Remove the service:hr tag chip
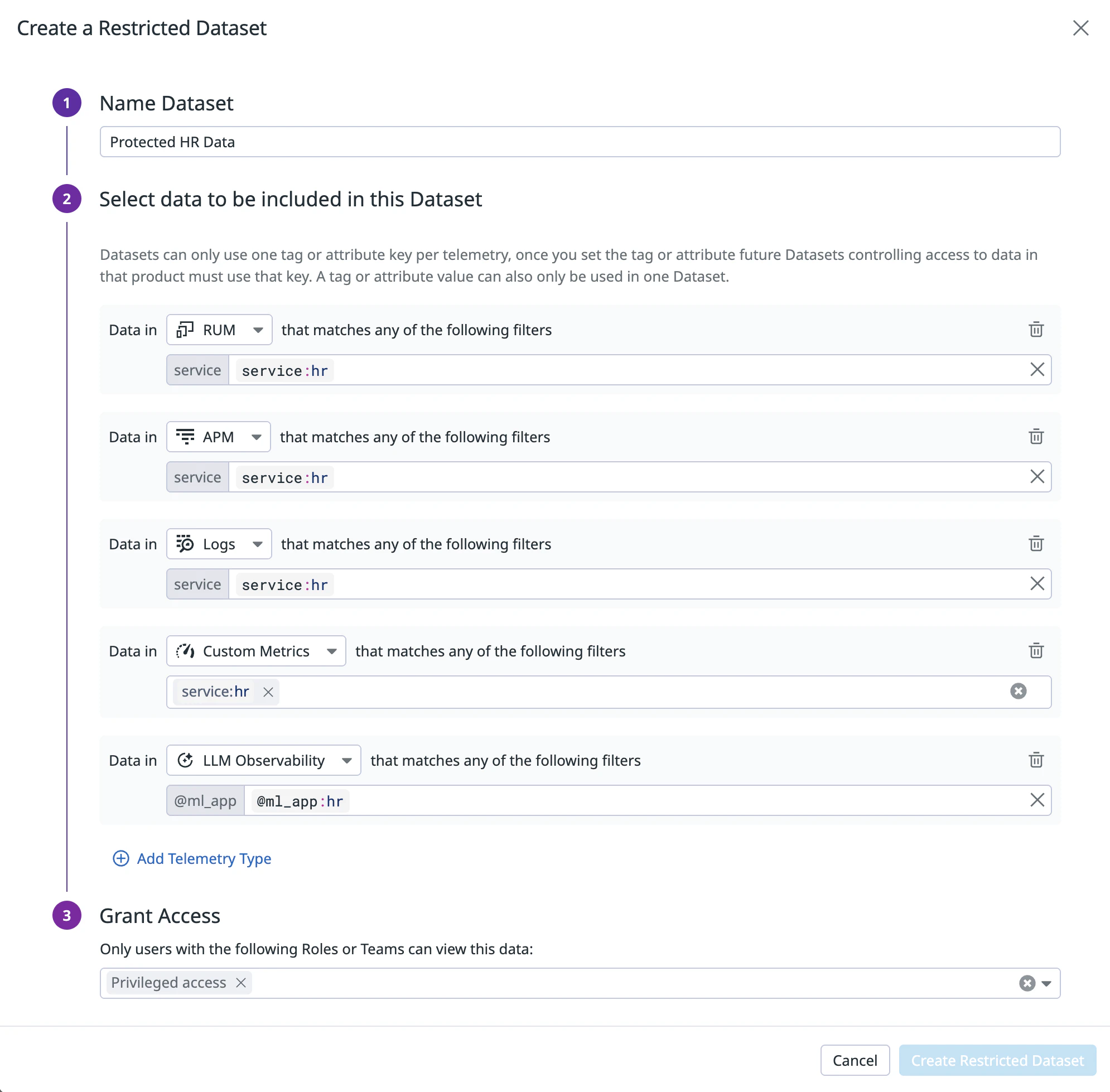 pyautogui.click(x=268, y=692)
